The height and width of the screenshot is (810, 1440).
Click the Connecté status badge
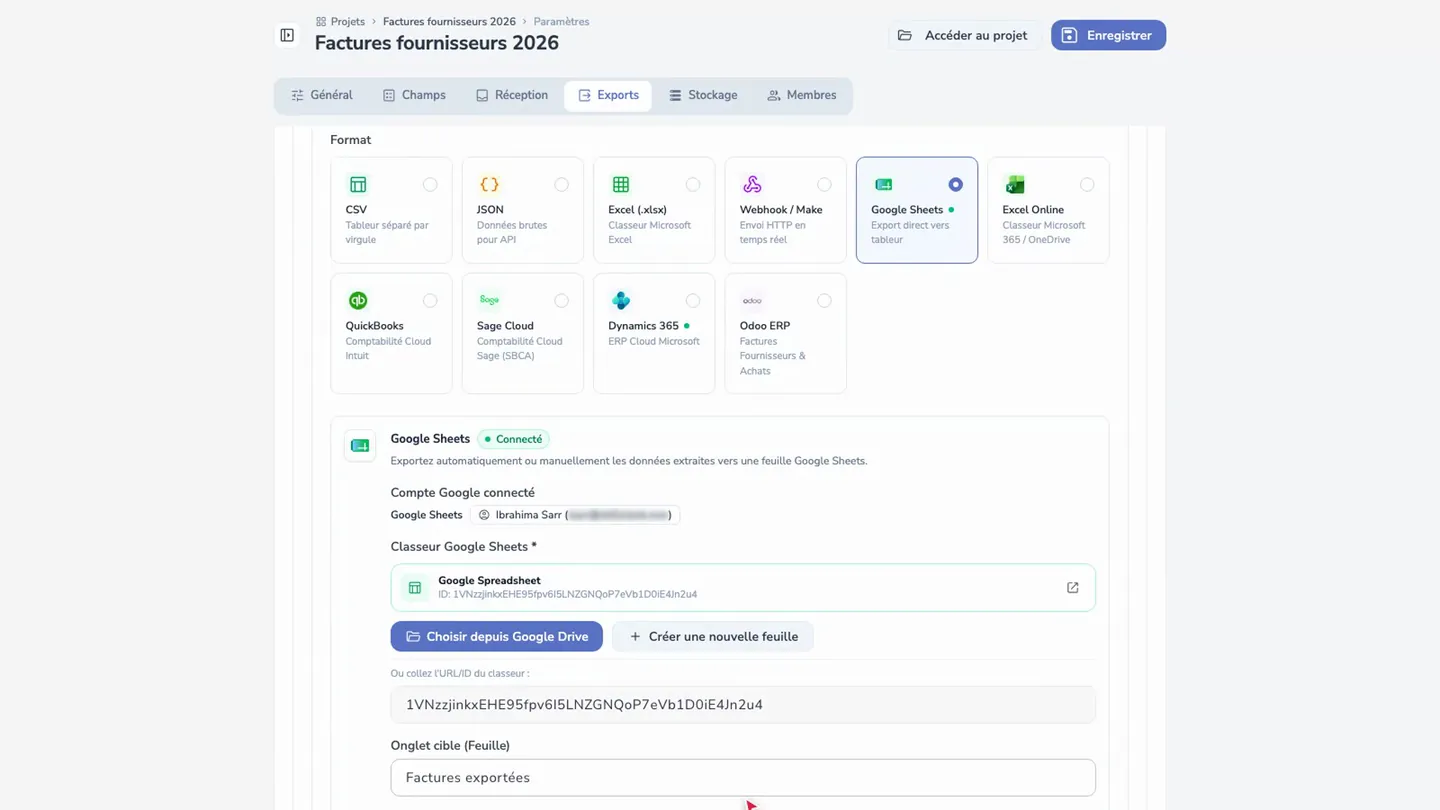point(513,439)
